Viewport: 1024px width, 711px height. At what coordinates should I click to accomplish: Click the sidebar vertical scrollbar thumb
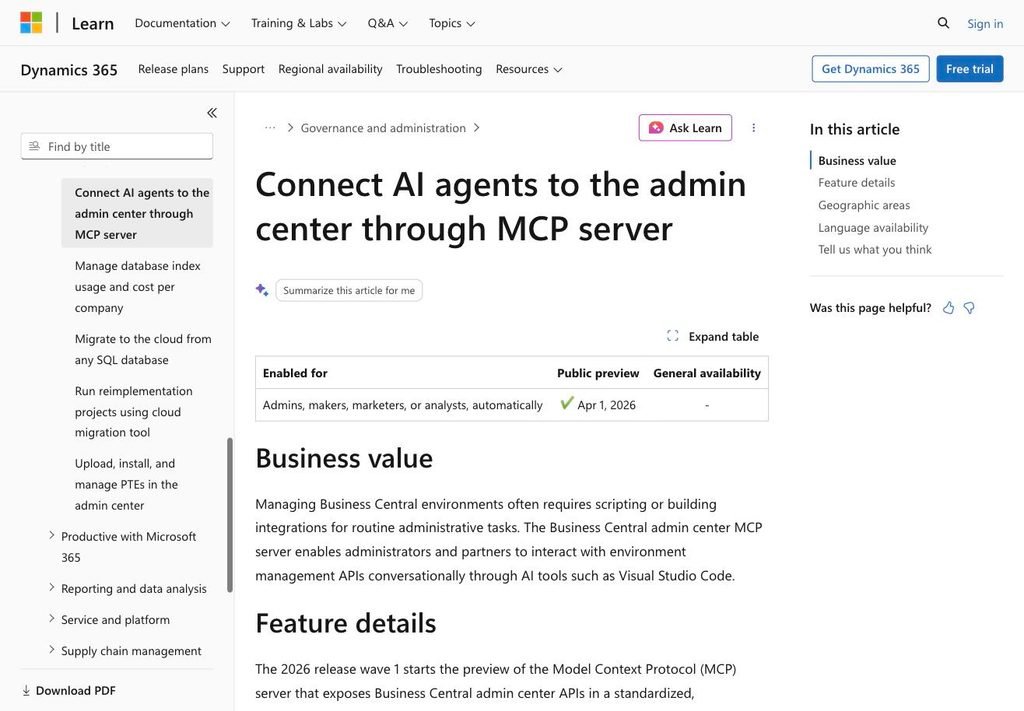tap(230, 514)
